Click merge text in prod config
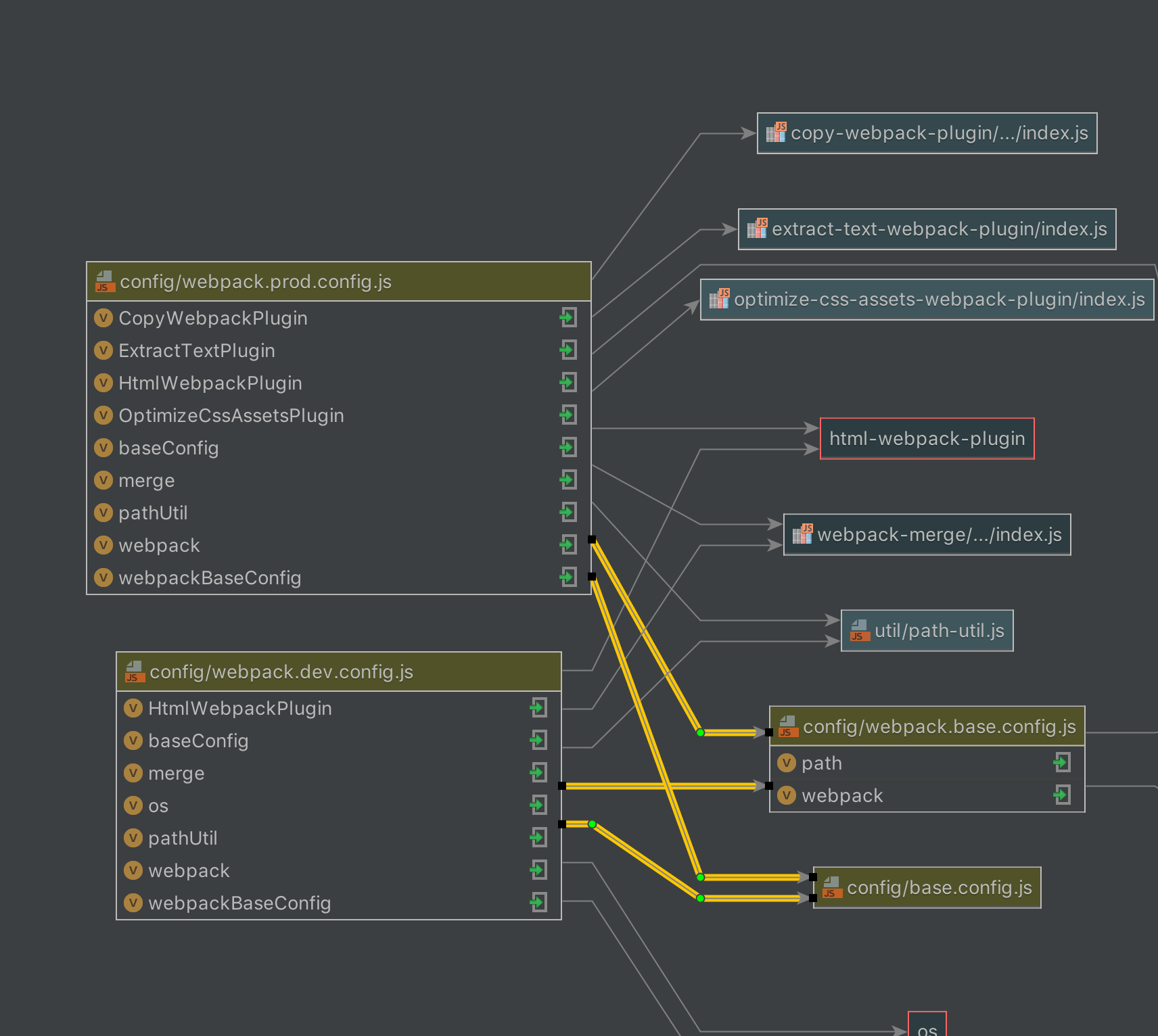 (x=147, y=481)
